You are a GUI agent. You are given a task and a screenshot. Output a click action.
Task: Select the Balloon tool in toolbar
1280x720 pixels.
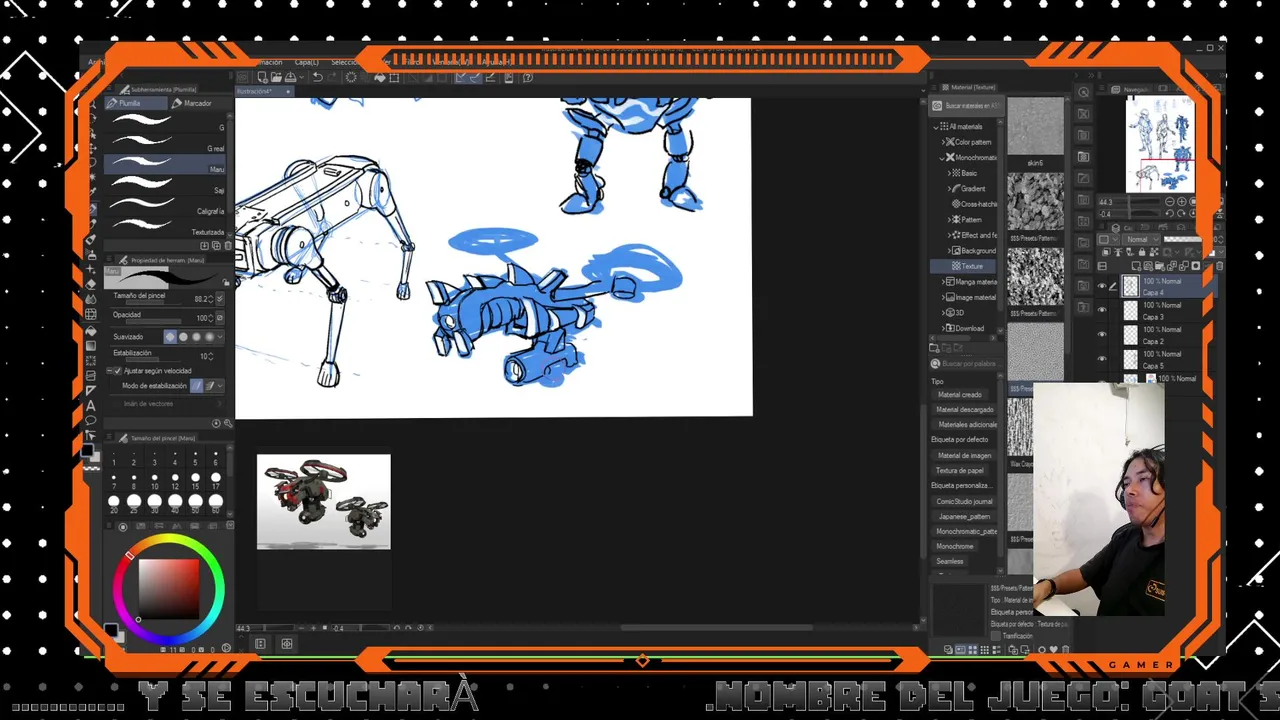91,420
